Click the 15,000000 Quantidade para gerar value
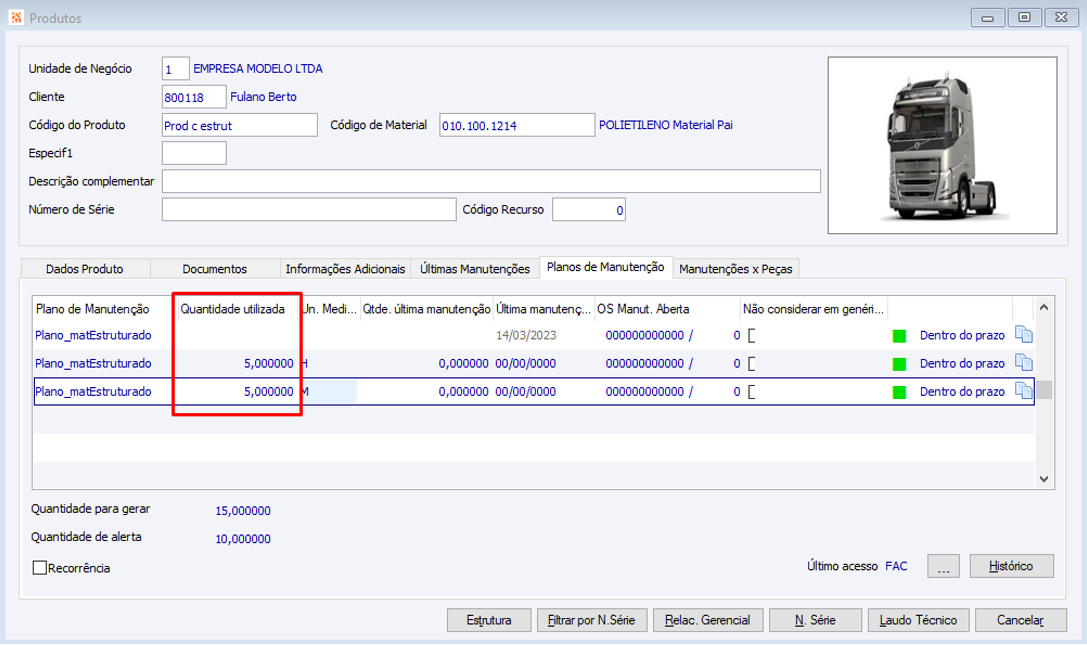Screen dimensions: 1087x645 (243, 510)
